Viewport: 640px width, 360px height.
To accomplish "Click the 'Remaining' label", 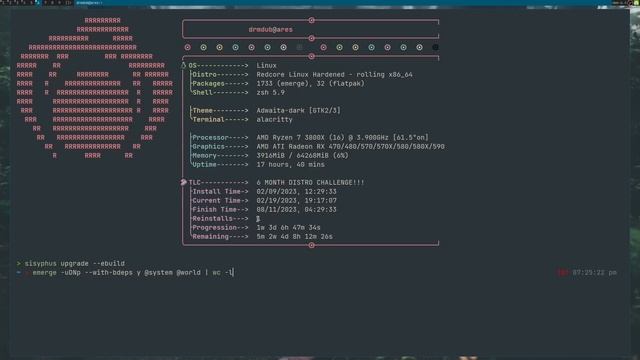I will tap(211, 236).
